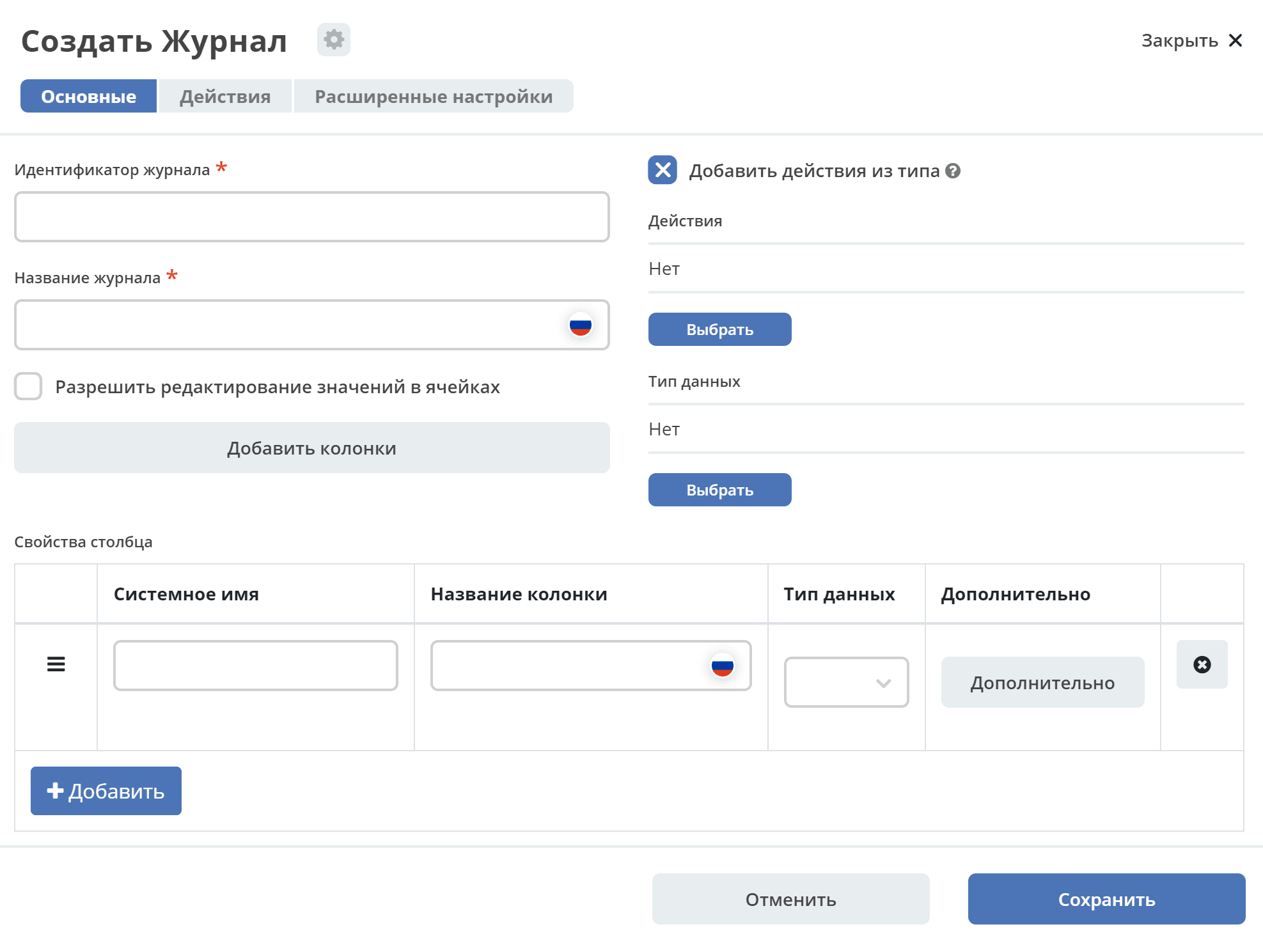Click the help question mark icon
Image resolution: width=1263 pixels, height=952 pixels.
pyautogui.click(x=953, y=171)
